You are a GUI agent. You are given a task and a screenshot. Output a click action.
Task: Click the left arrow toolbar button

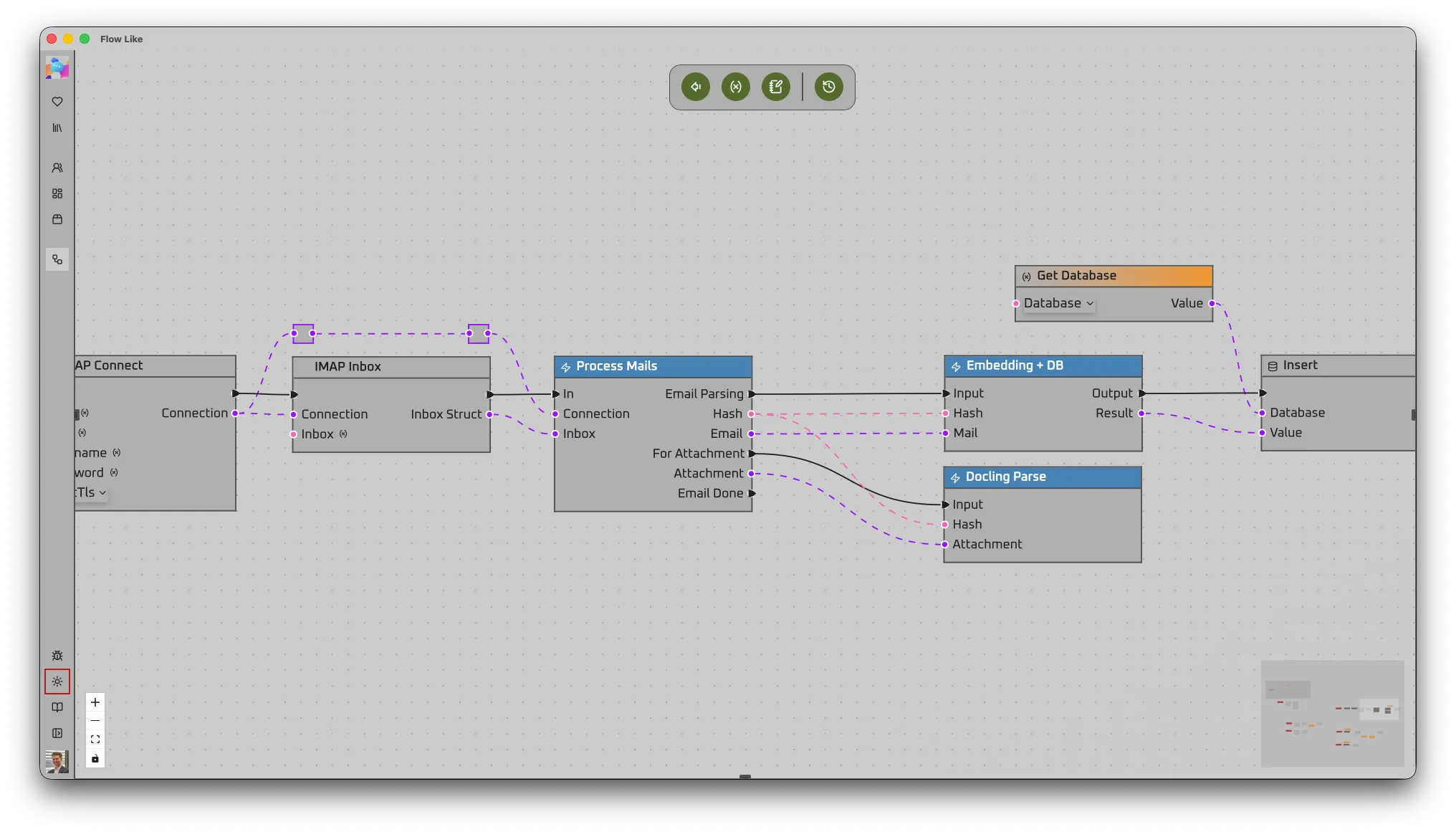point(696,87)
